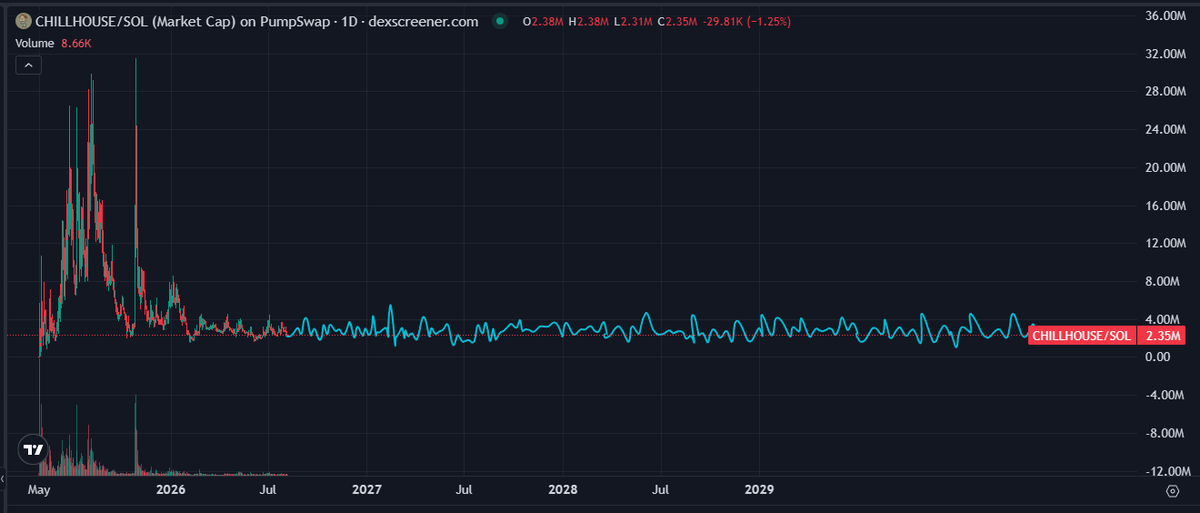
Task: Click the 28.00M price axis label
Action: point(1166,92)
